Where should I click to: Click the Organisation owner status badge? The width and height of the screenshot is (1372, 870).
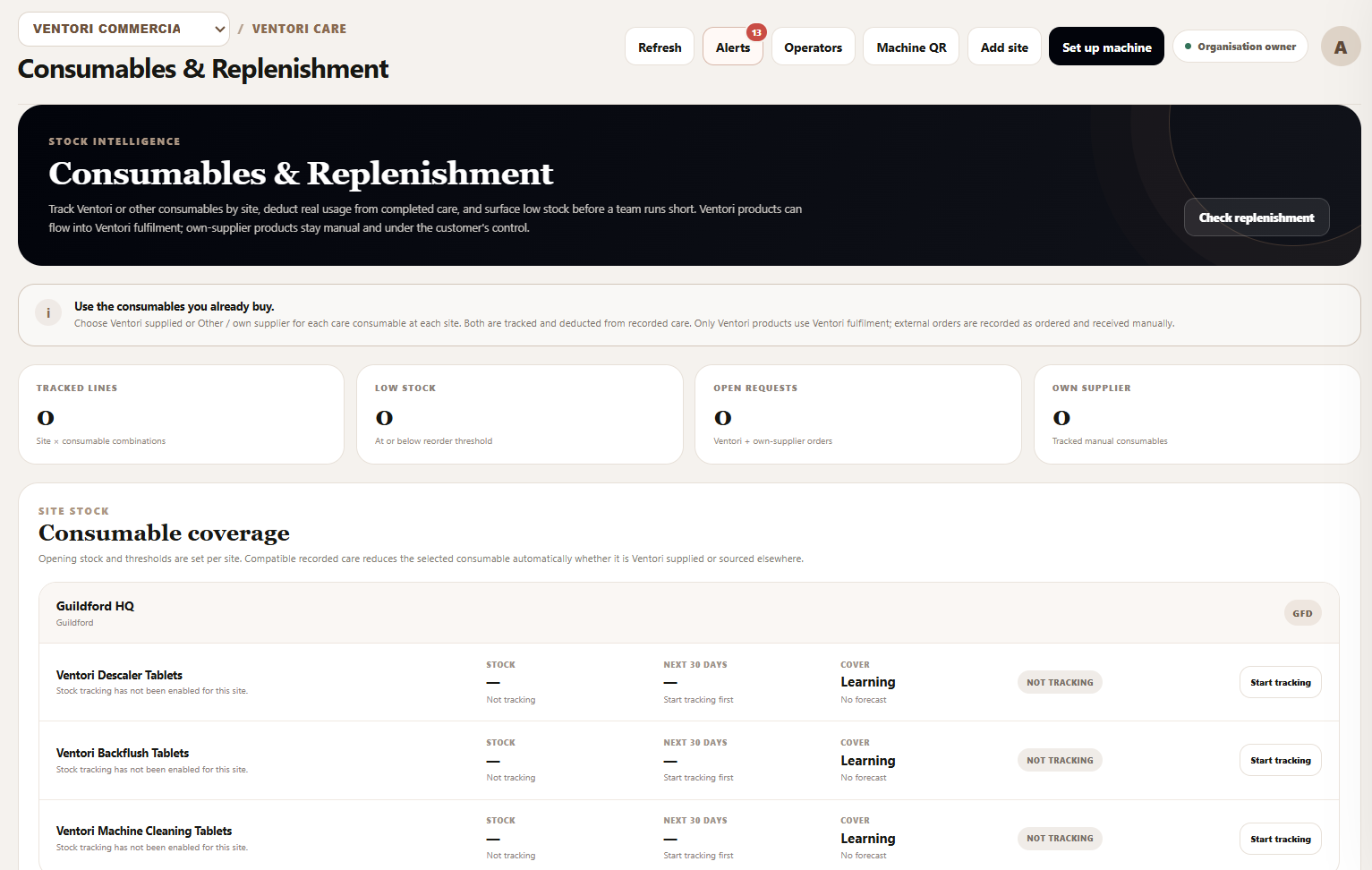pos(1240,47)
